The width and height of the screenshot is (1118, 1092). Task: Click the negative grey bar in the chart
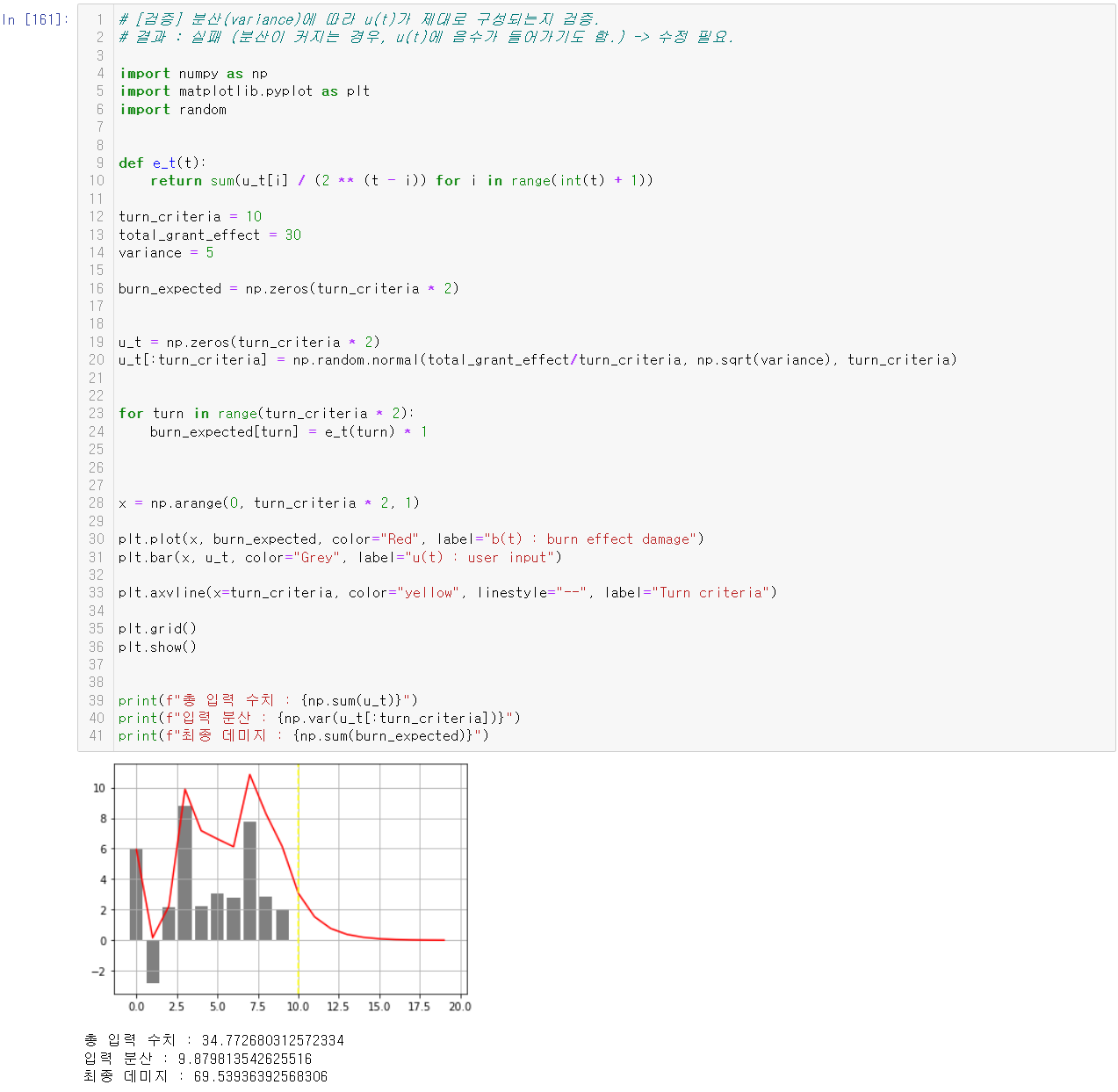pos(153,961)
